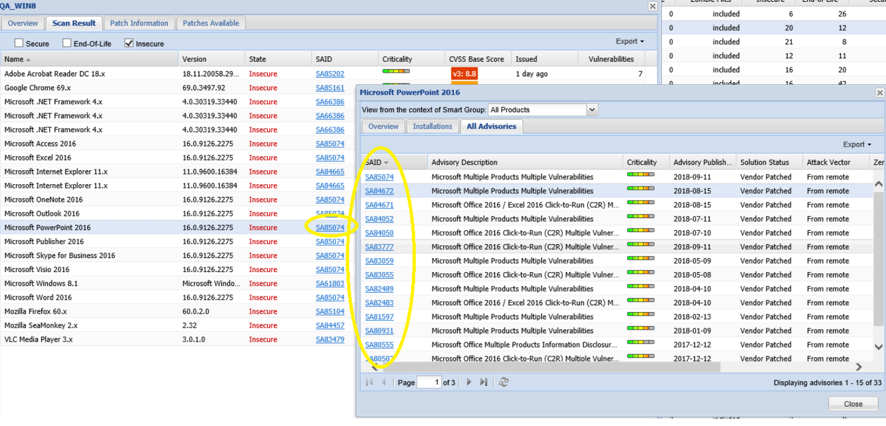The image size is (886, 426).
Task: Click the Close button in advisories dialog
Action: pos(853,404)
